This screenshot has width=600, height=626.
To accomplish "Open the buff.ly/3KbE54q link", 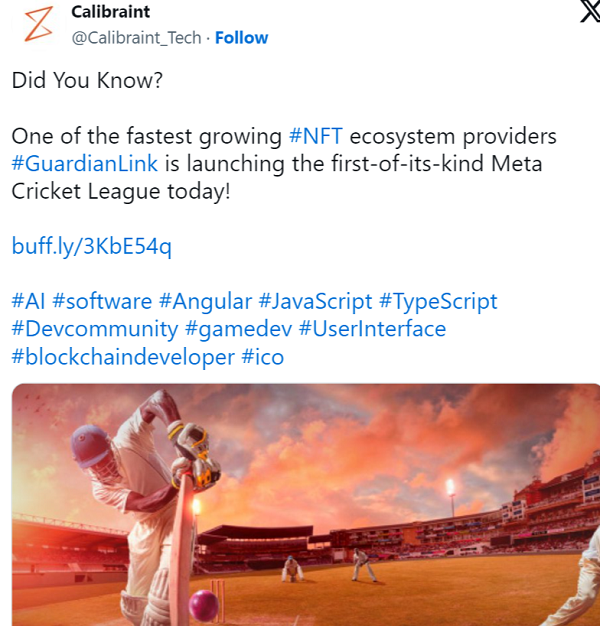I will click(92, 246).
